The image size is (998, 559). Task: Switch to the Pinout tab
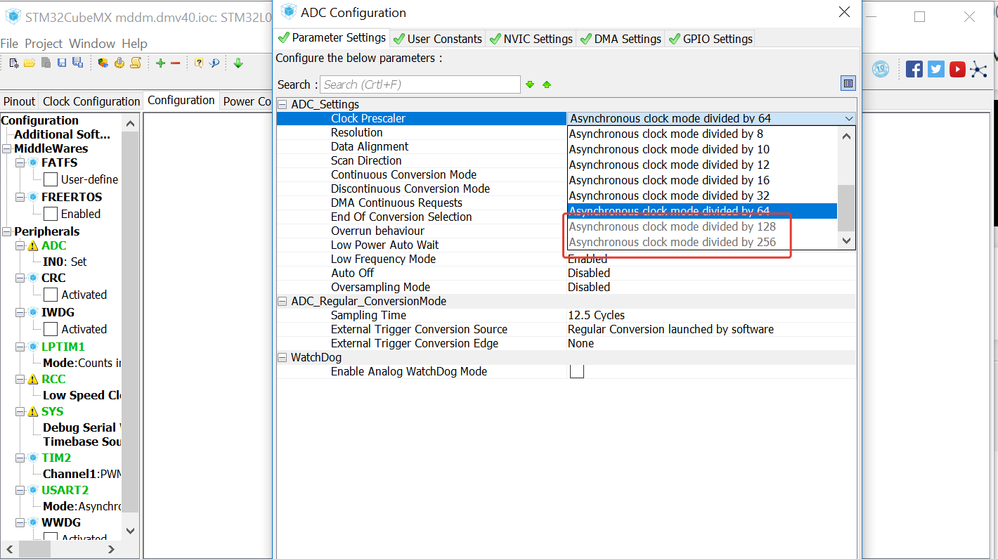[x=19, y=101]
